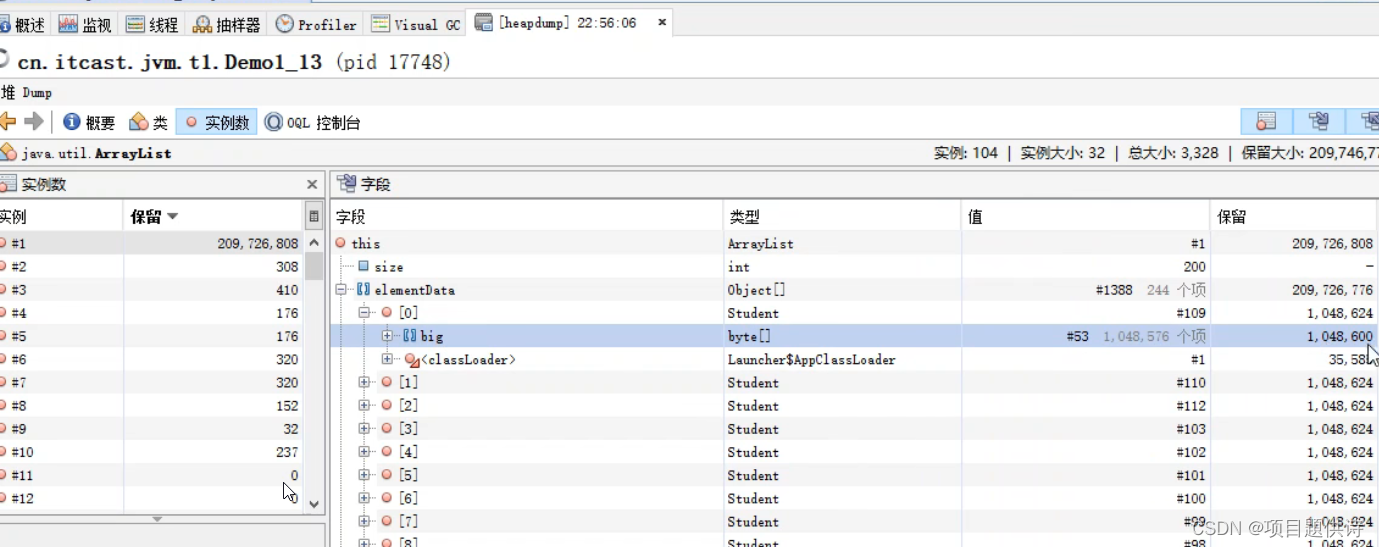Image resolution: width=1379 pixels, height=547 pixels.
Task: Click the 字段 column header
Action: (526, 217)
